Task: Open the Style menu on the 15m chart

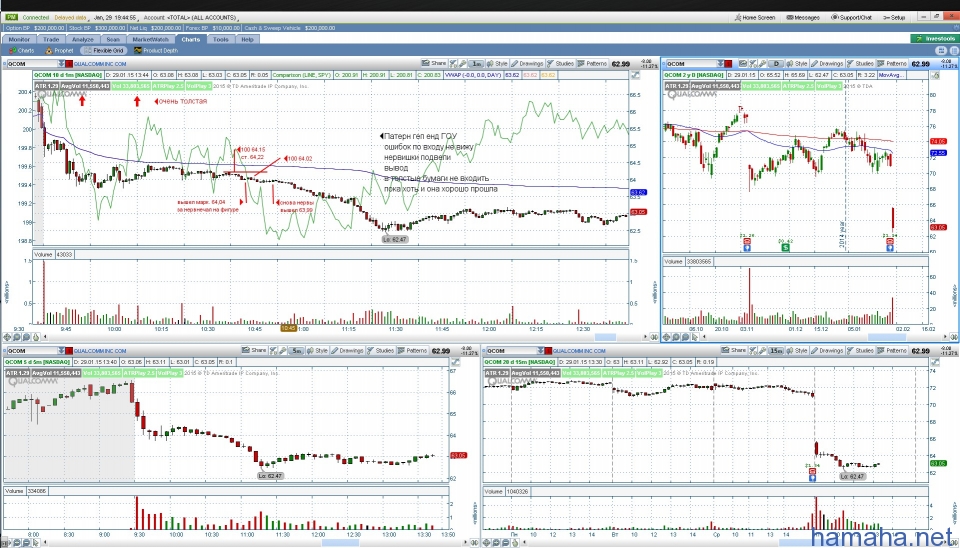Action: coord(798,350)
